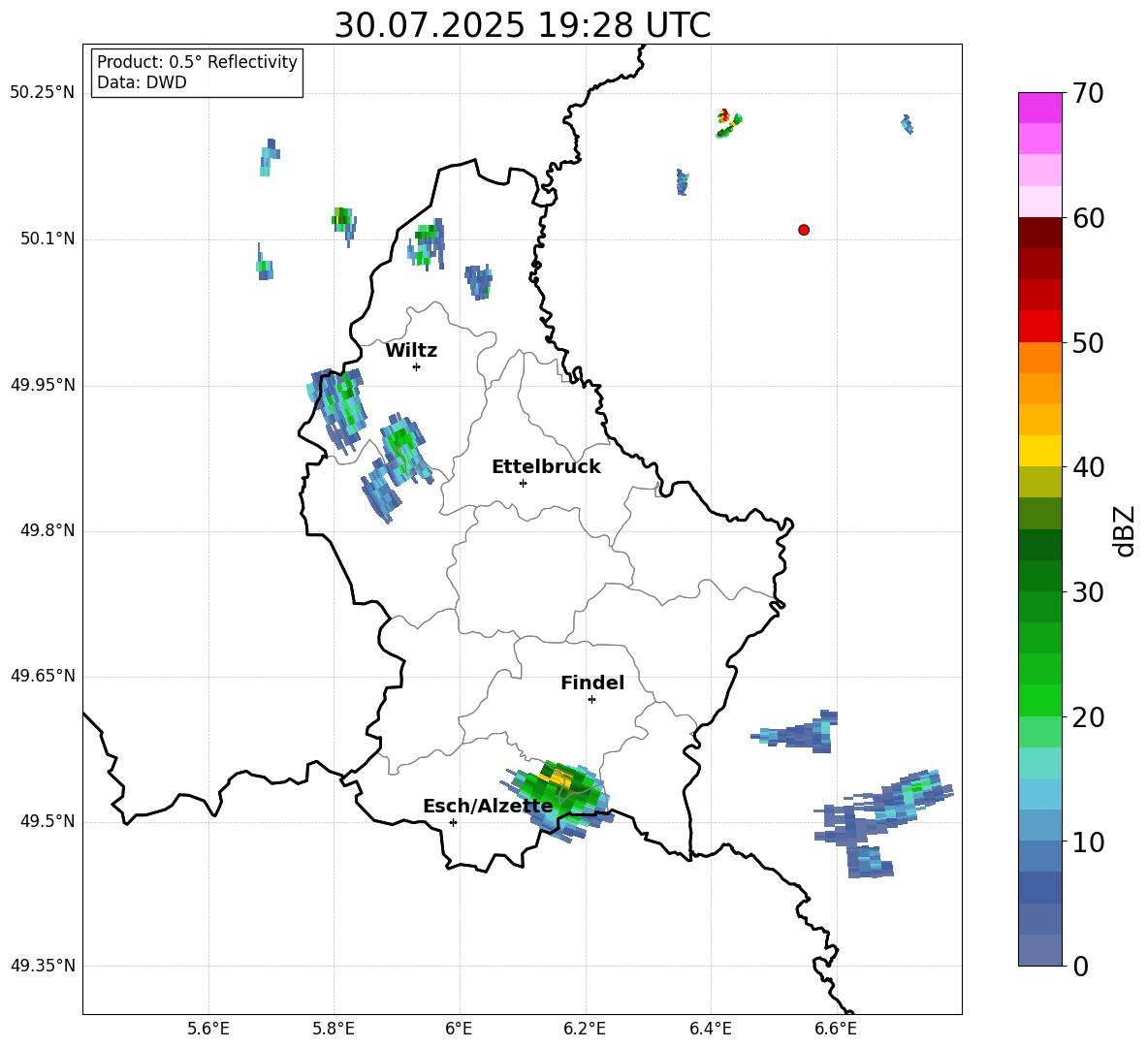Click the 6.6°E longitude label
Viewport: 1148px width, 1048px height.
pyautogui.click(x=836, y=1029)
